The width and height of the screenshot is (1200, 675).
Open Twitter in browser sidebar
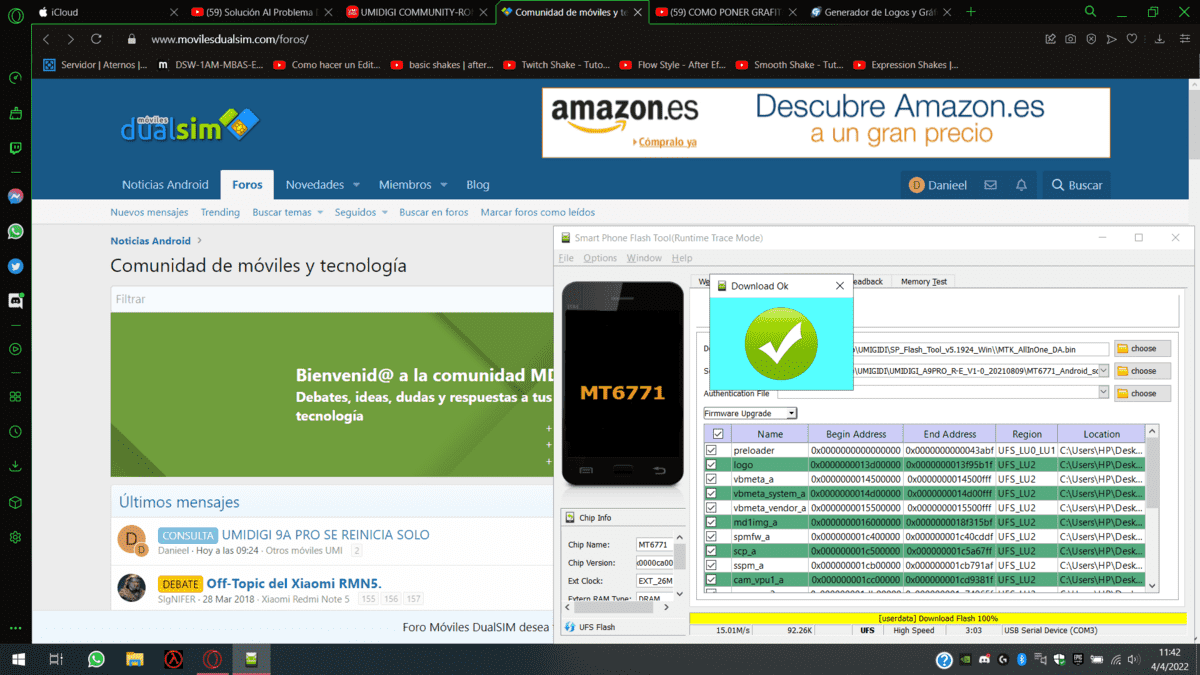(x=15, y=266)
